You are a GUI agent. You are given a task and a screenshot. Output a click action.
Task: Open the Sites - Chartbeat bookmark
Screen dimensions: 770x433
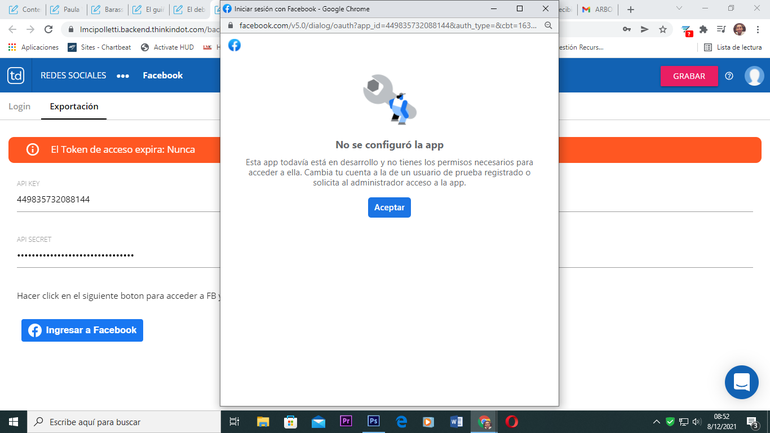pyautogui.click(x=99, y=47)
